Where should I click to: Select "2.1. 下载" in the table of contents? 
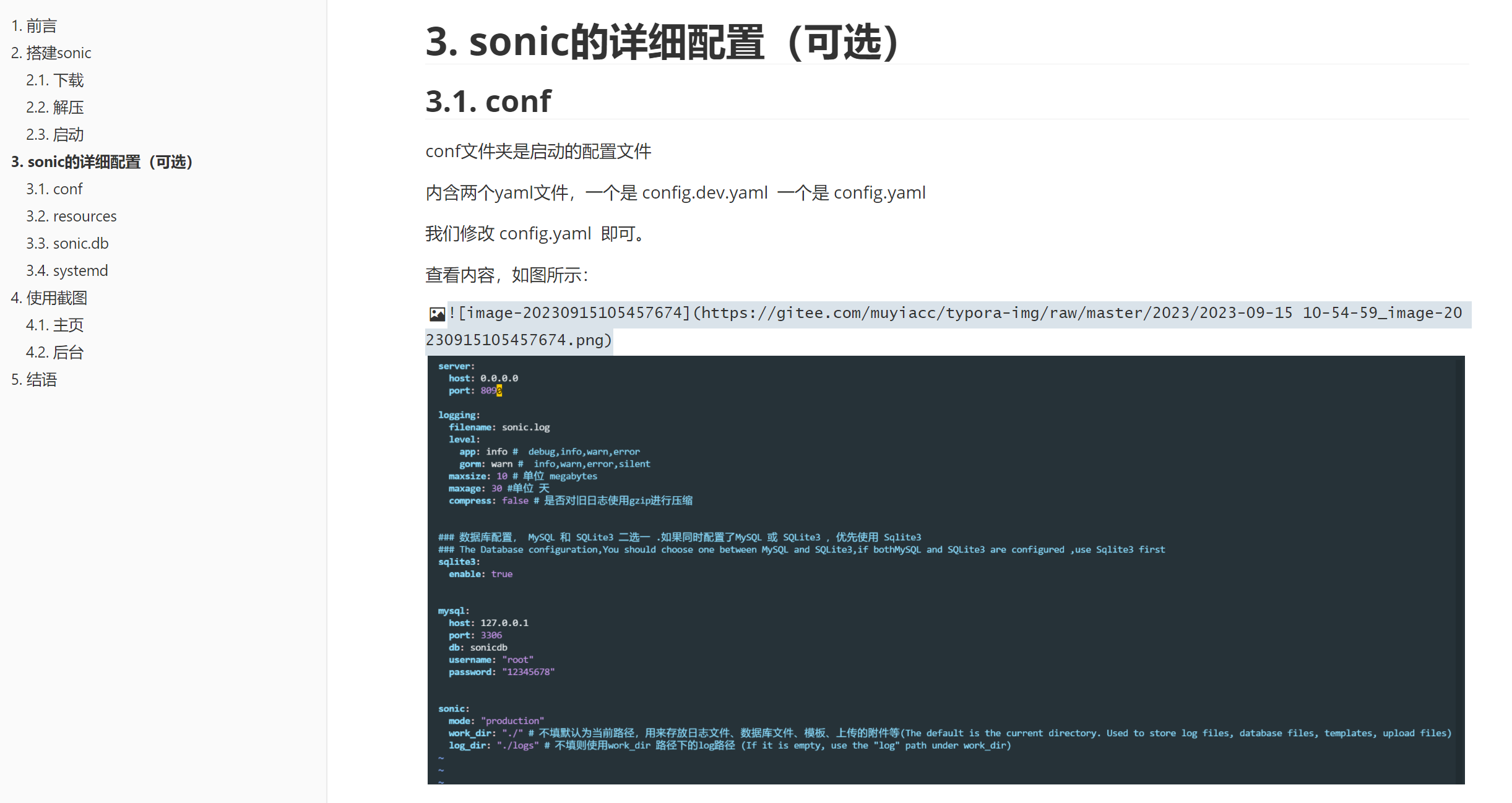[54, 80]
